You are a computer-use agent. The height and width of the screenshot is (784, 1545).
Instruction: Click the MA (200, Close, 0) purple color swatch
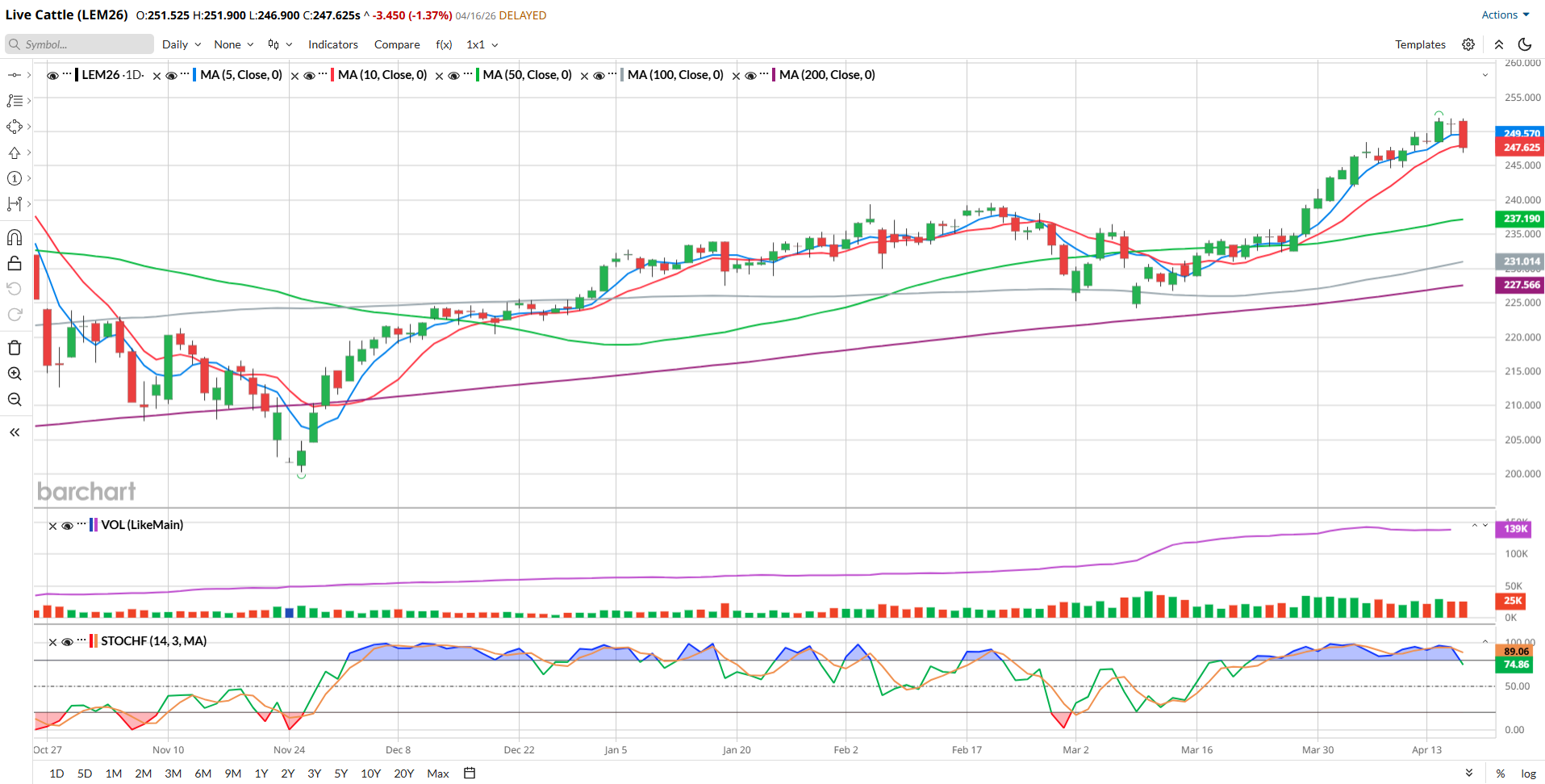coord(774,75)
